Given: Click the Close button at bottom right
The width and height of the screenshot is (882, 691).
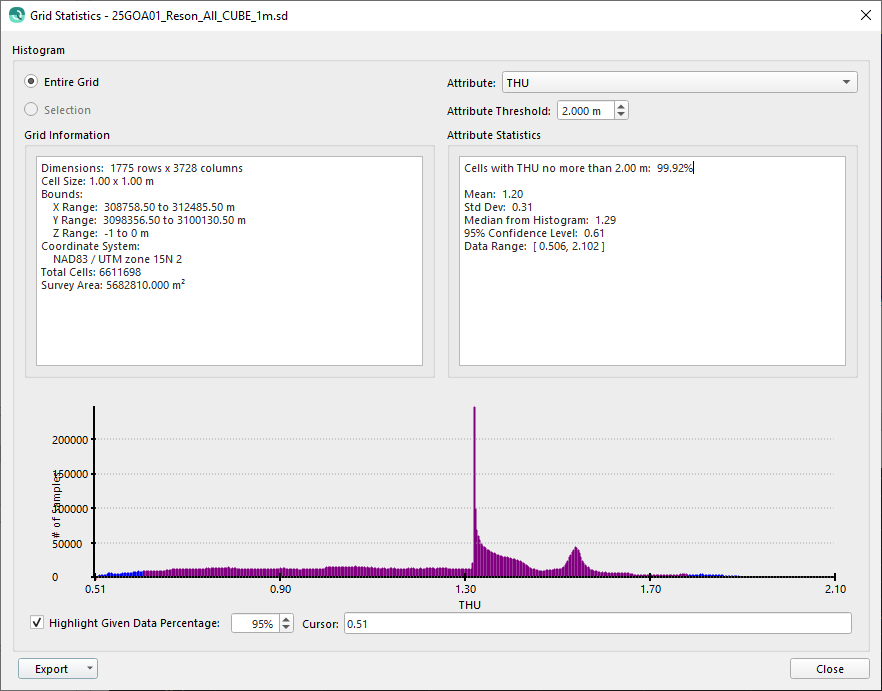Looking at the screenshot, I should tap(829, 669).
